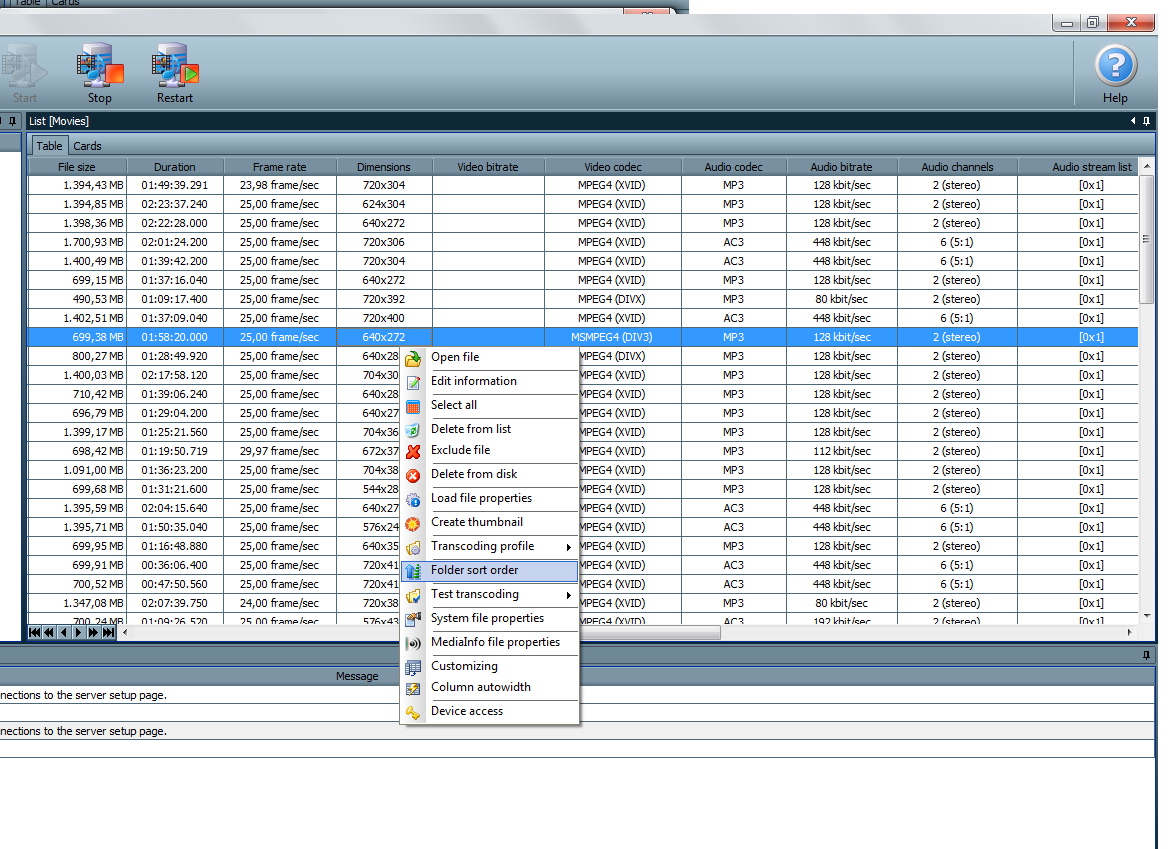This screenshot has width=1174, height=849.
Task: Sort by the Audio channels column header
Action: [x=958, y=167]
